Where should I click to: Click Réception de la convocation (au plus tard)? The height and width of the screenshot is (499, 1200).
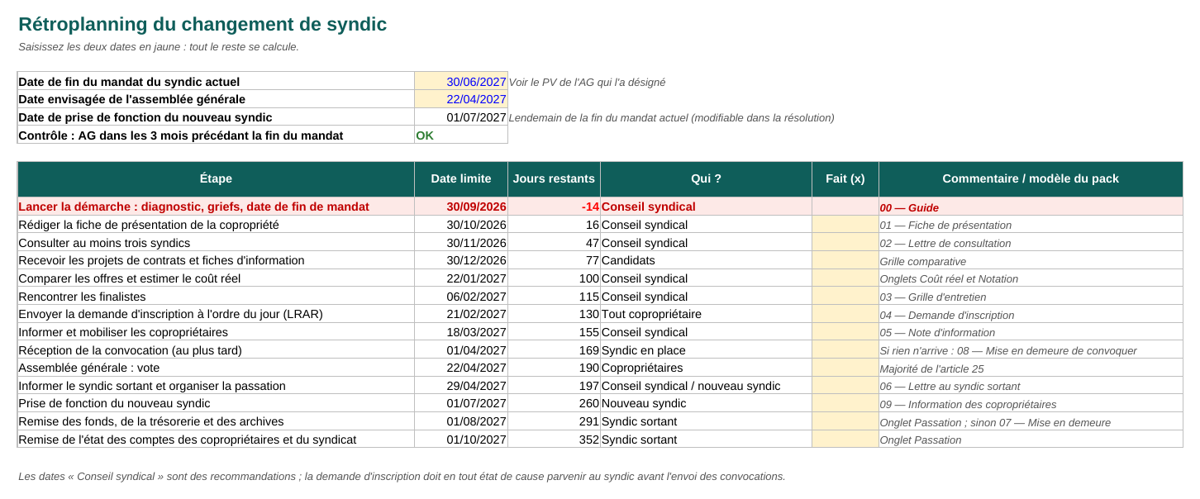point(216,350)
